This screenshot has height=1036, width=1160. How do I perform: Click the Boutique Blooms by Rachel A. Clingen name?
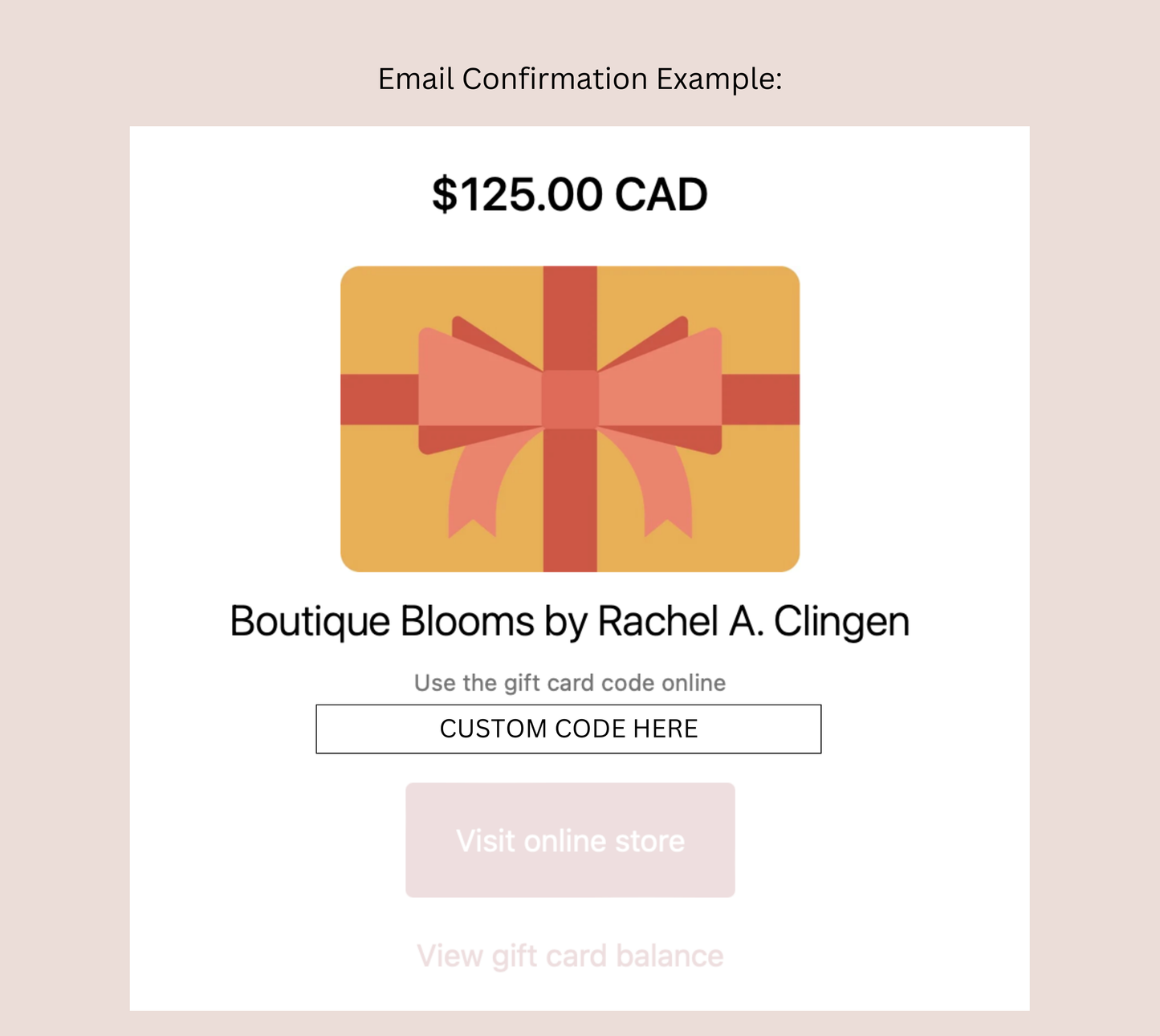(x=569, y=622)
